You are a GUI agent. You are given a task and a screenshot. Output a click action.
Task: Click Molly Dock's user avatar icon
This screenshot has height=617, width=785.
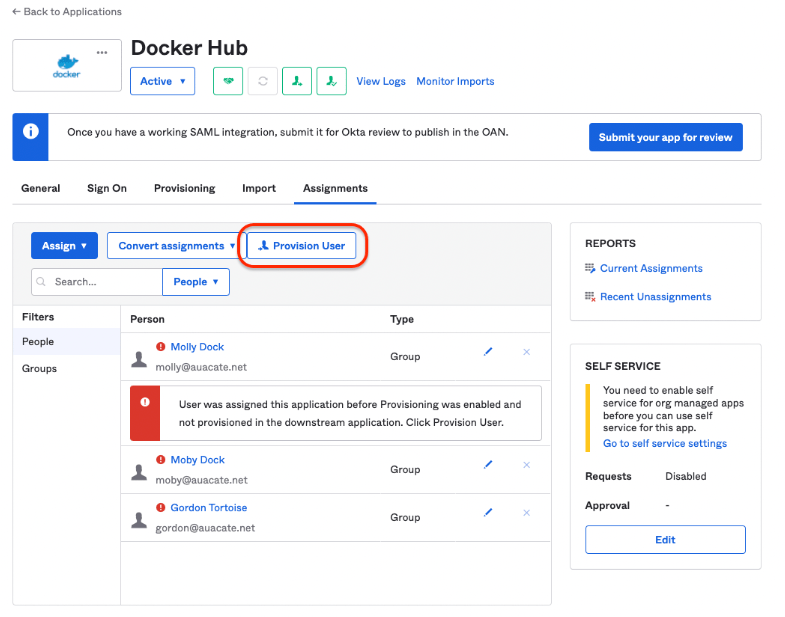139,359
